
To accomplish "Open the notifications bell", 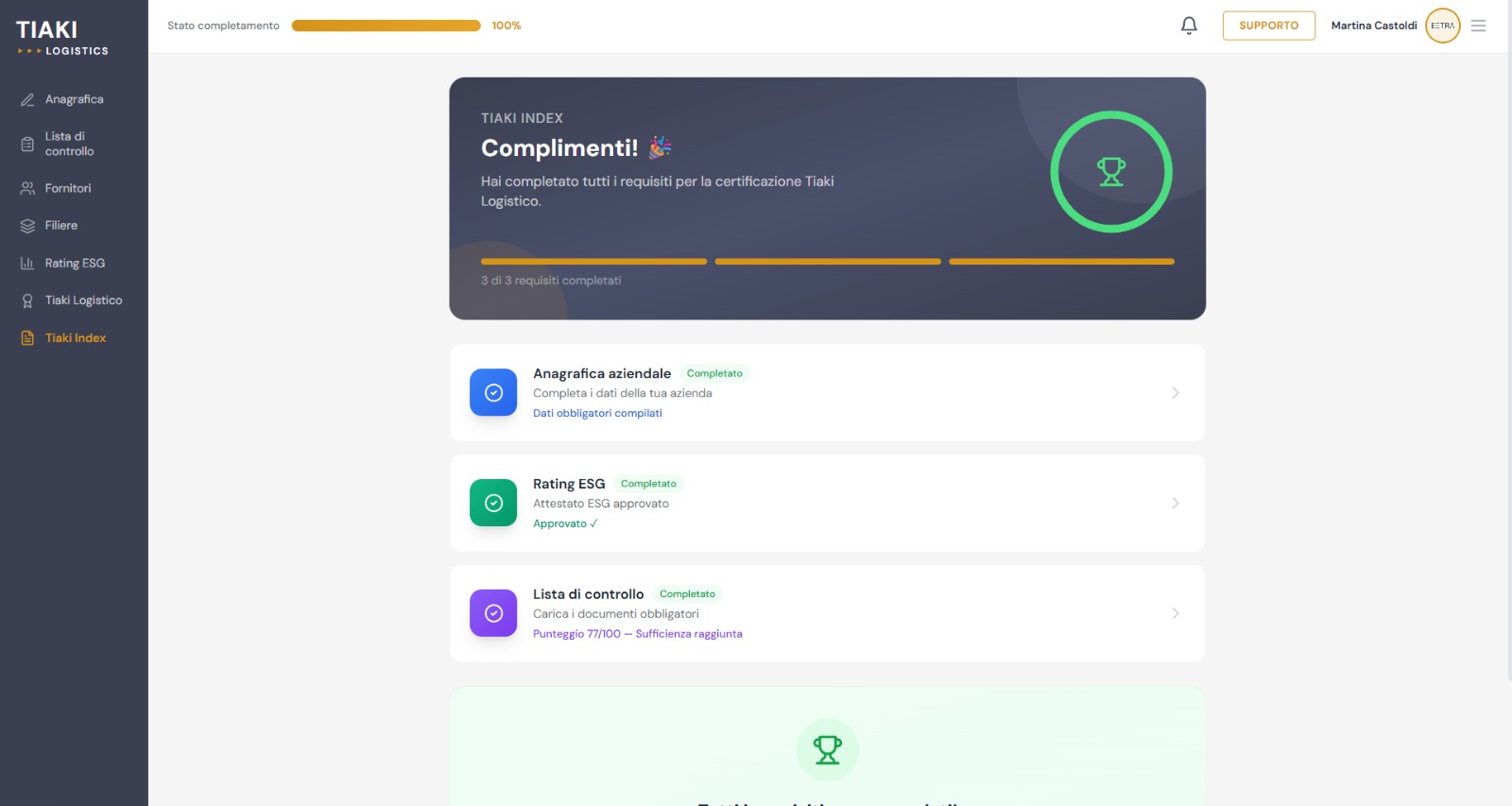I will pos(1189,26).
